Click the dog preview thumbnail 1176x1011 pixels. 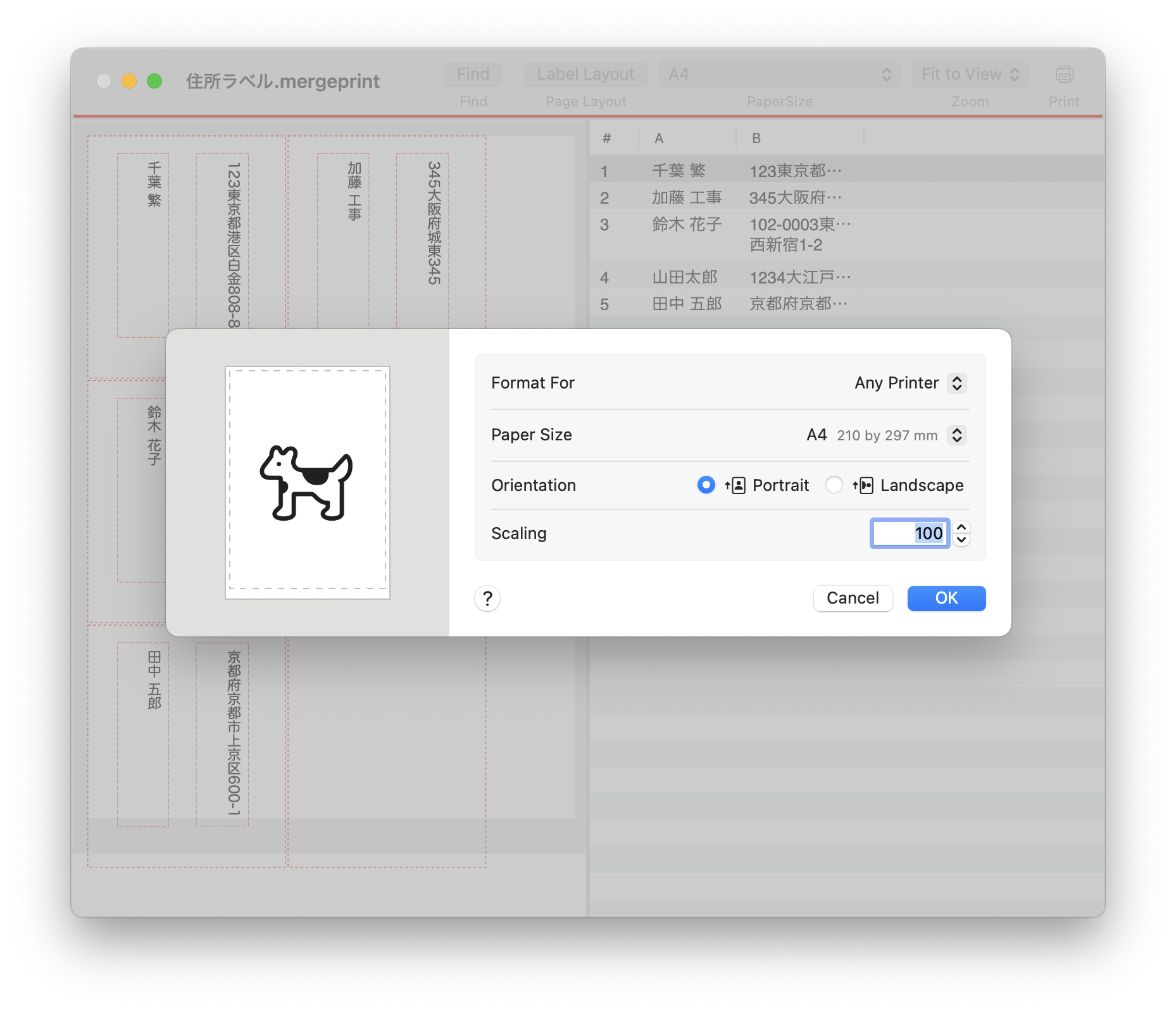[308, 483]
